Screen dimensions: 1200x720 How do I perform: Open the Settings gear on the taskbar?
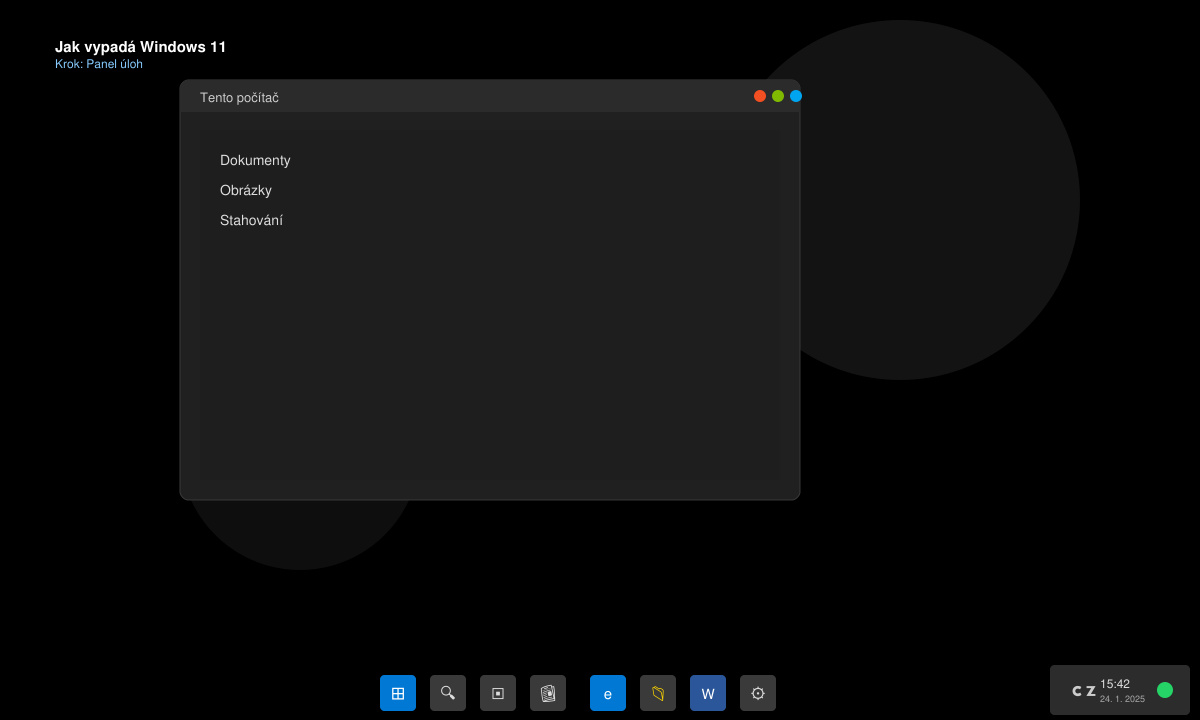(x=758, y=693)
